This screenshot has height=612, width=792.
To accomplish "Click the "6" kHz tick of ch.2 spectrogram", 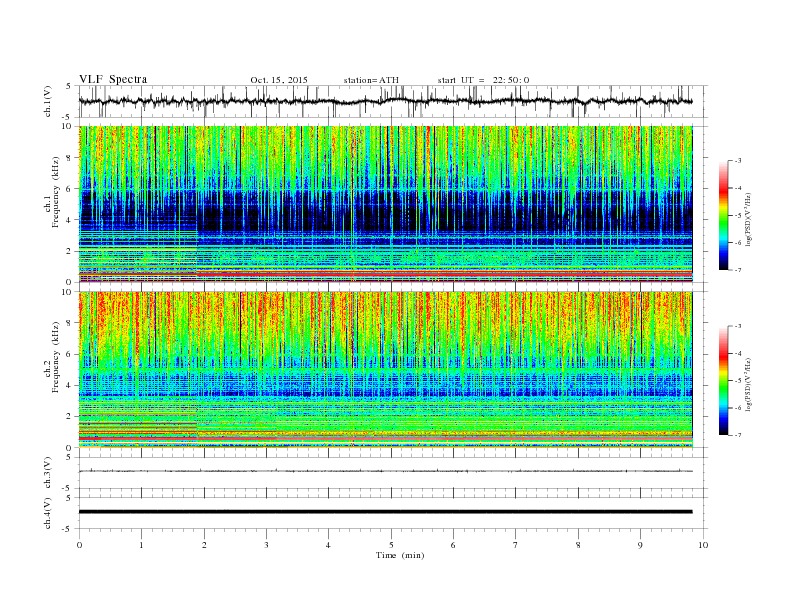I will pyautogui.click(x=70, y=354).
